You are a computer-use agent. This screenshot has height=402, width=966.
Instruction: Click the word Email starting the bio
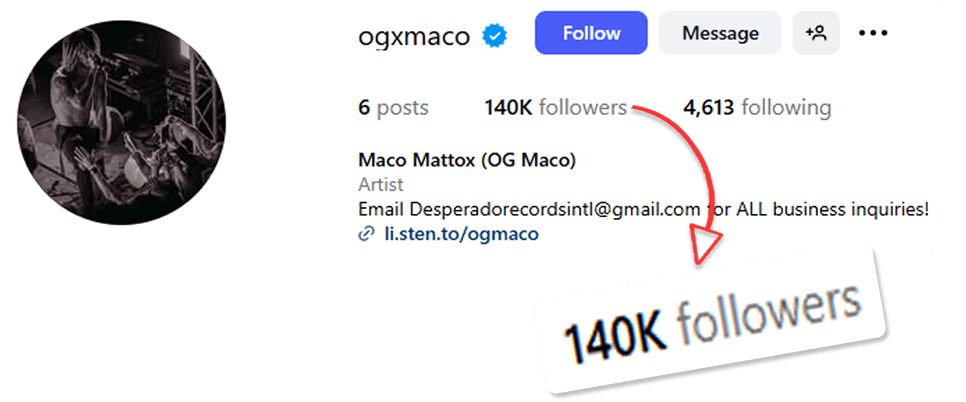[381, 209]
